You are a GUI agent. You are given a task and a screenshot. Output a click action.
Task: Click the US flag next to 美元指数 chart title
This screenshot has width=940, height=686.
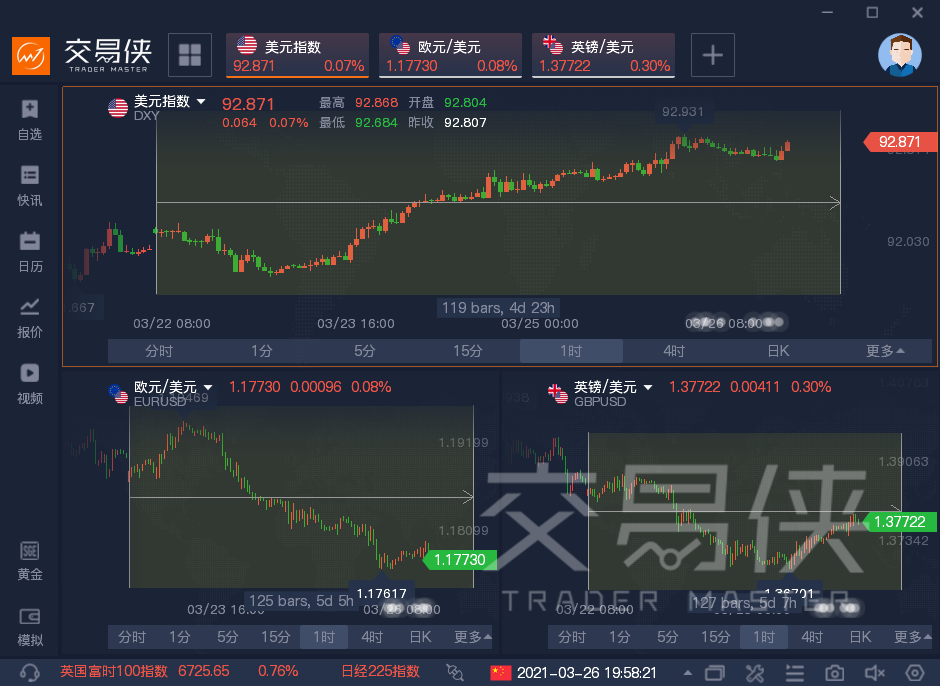(x=118, y=108)
